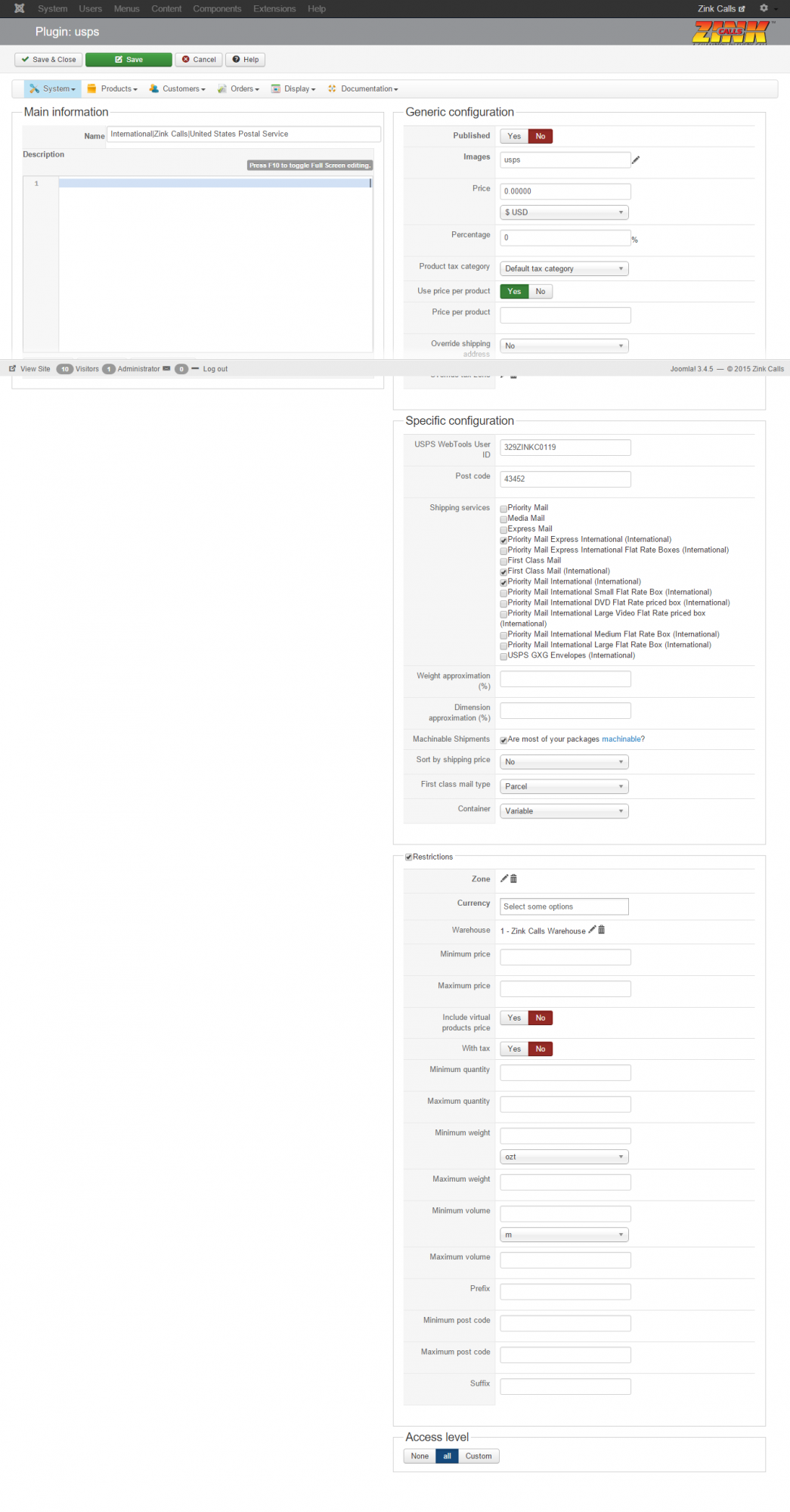The height and width of the screenshot is (1512, 790).
Task: Follow the machinable link
Action: click(x=621, y=739)
